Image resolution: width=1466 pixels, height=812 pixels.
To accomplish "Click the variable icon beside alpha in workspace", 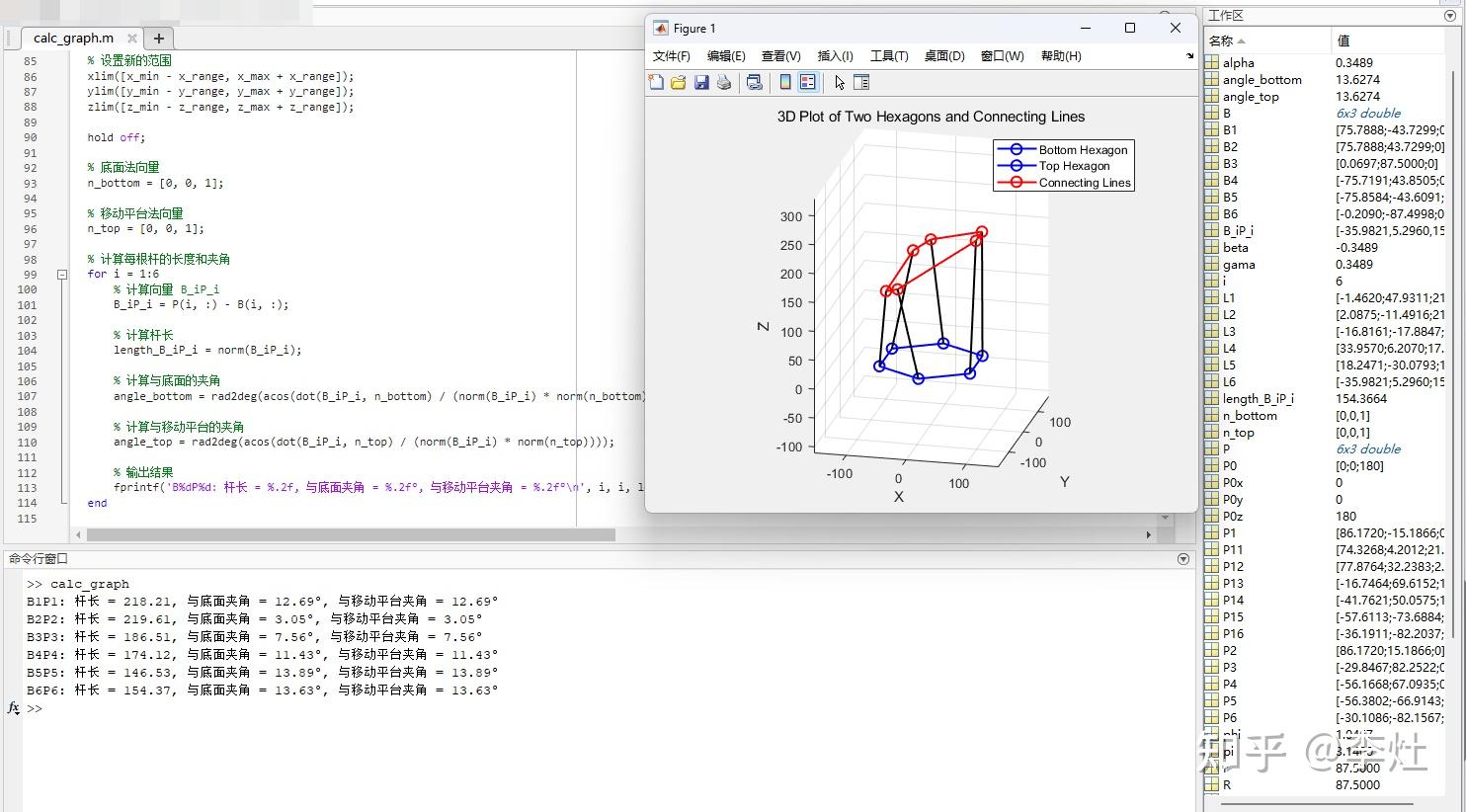I will (x=1212, y=63).
